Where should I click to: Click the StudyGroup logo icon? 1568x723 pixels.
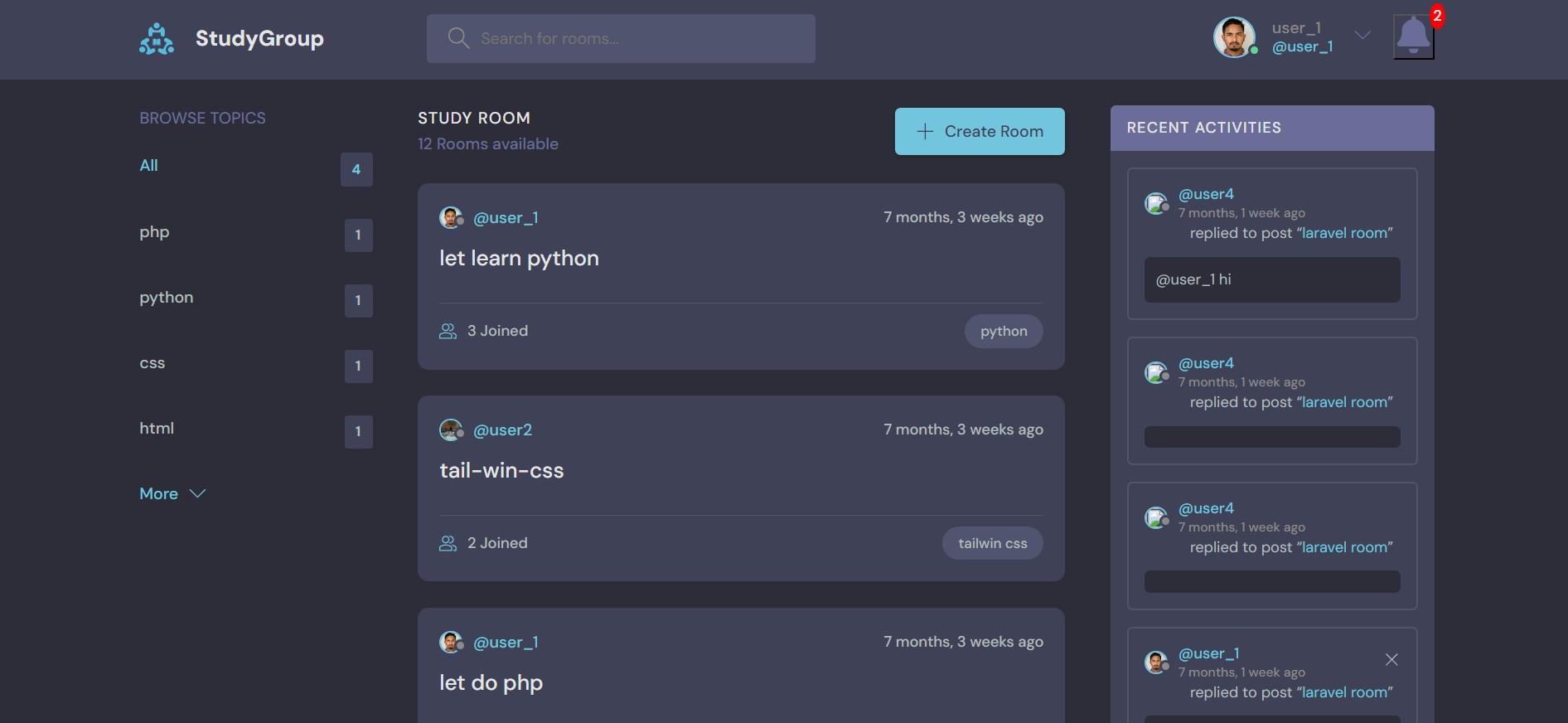(x=157, y=39)
